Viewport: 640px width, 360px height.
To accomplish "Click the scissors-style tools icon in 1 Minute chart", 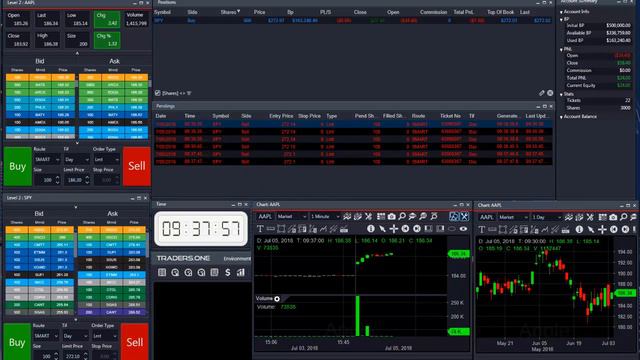I will tap(369, 217).
